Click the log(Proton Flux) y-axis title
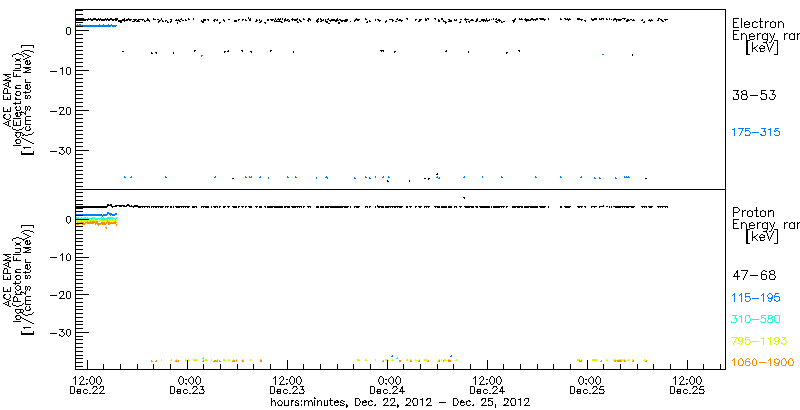 click(x=18, y=280)
